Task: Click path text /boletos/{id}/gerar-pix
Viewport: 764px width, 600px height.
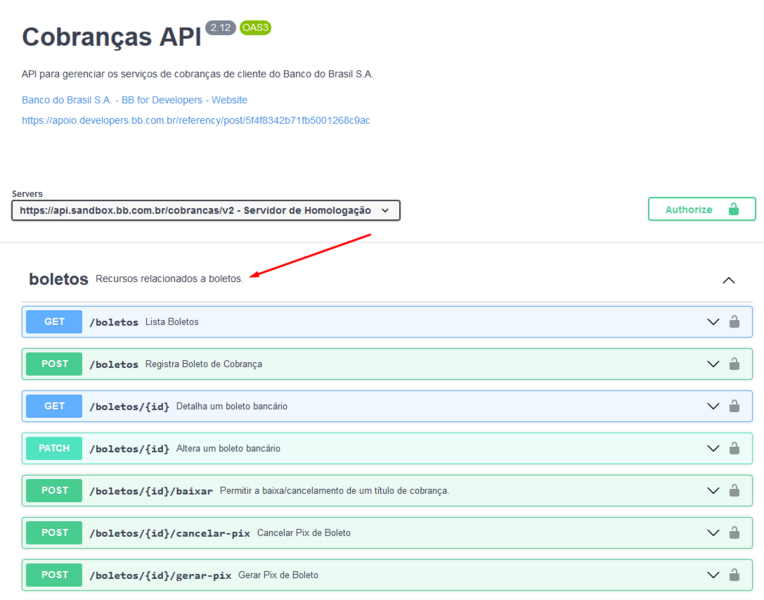Action: click(x=160, y=576)
